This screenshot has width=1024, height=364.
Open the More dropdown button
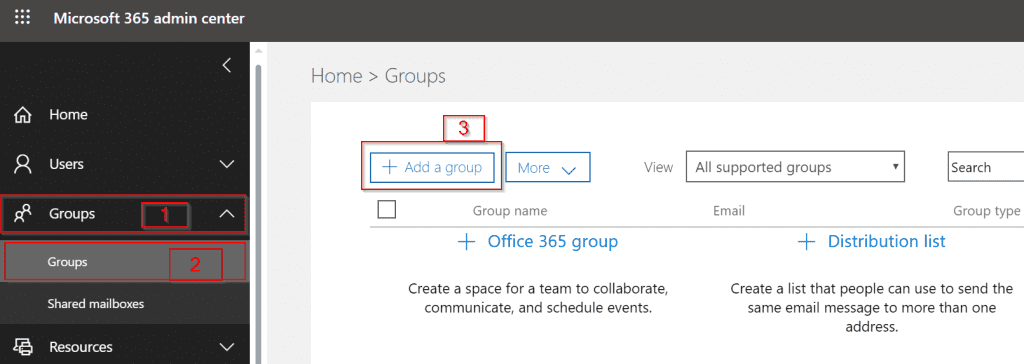(548, 167)
